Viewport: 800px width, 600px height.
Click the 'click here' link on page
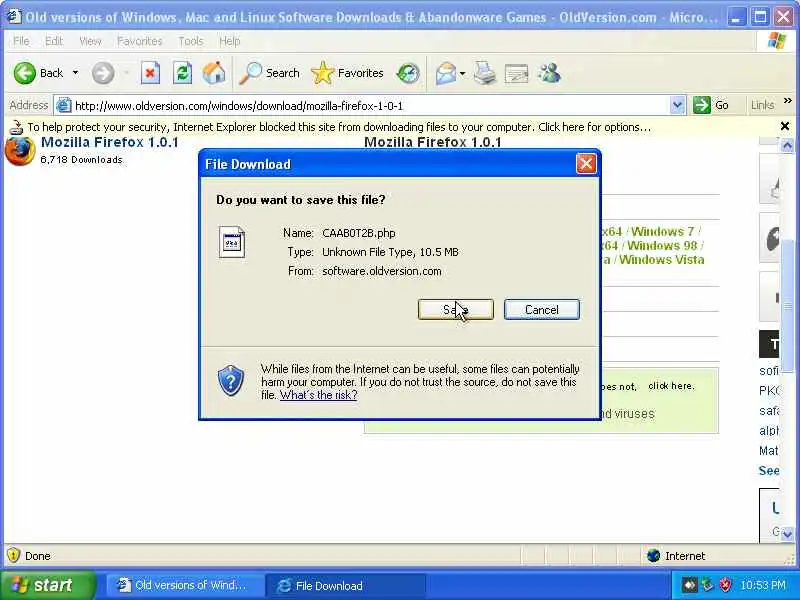tap(671, 386)
